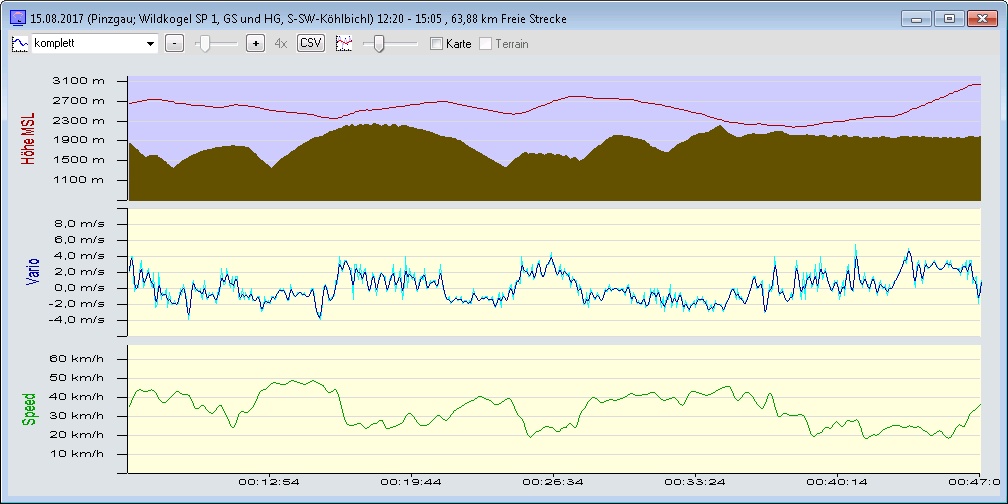
Task: Zoom out with the minus button
Action: [174, 44]
